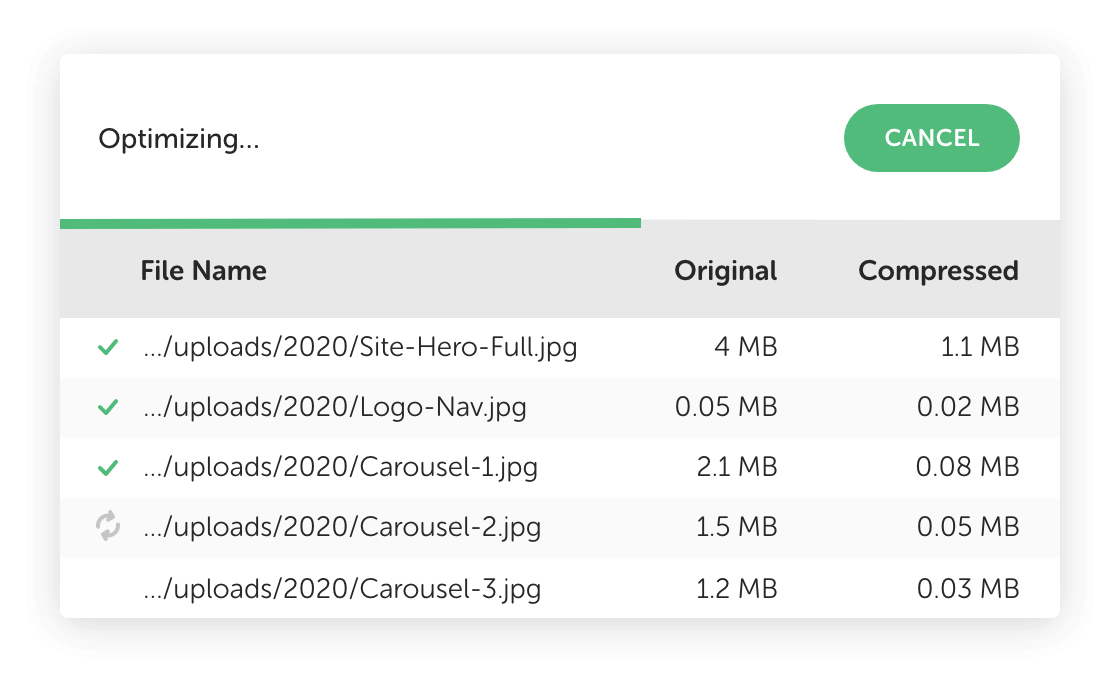Click green checkmark beside Logo-Nav.jpg

(x=108, y=408)
